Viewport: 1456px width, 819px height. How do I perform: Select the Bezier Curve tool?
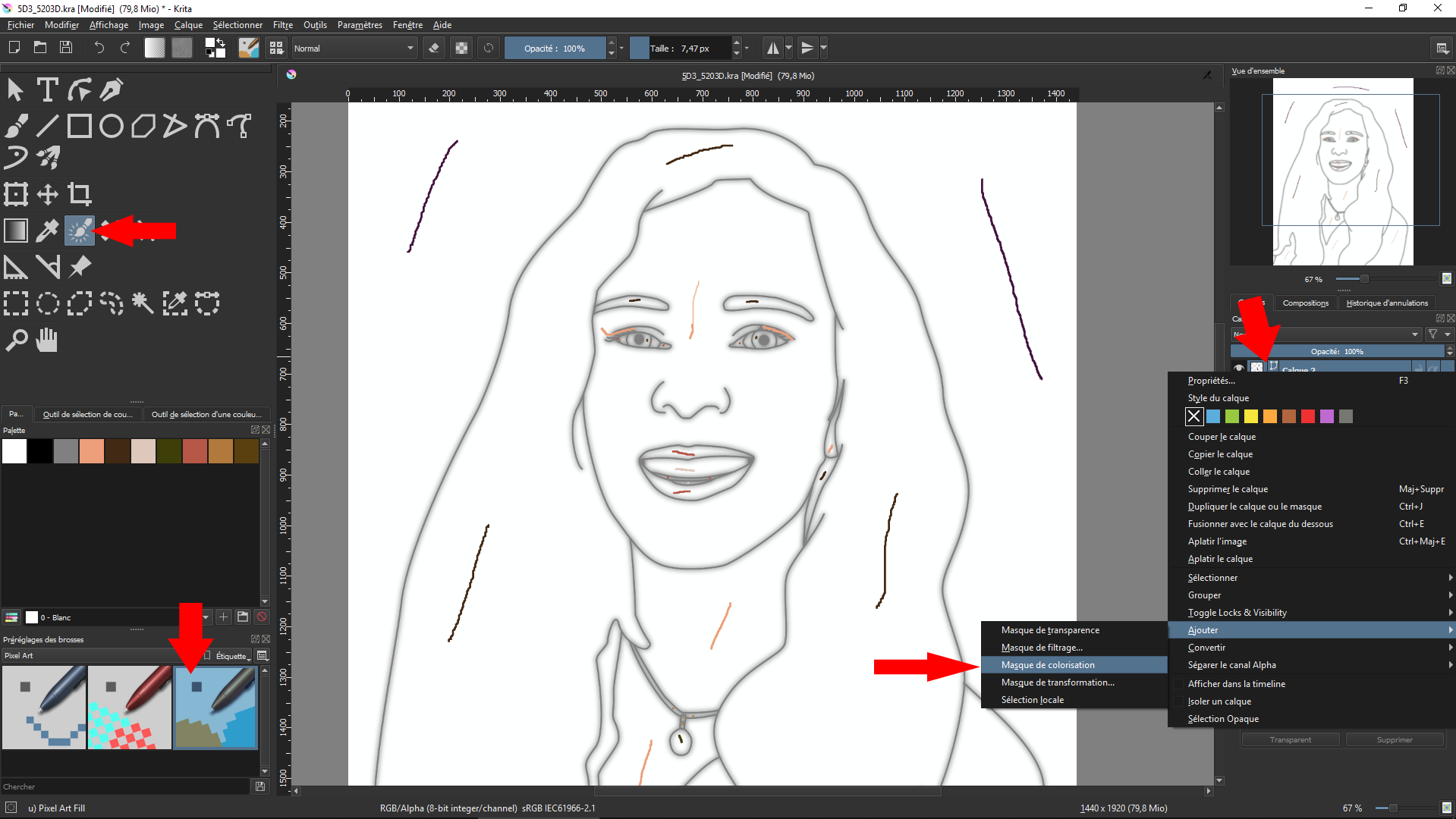point(207,126)
